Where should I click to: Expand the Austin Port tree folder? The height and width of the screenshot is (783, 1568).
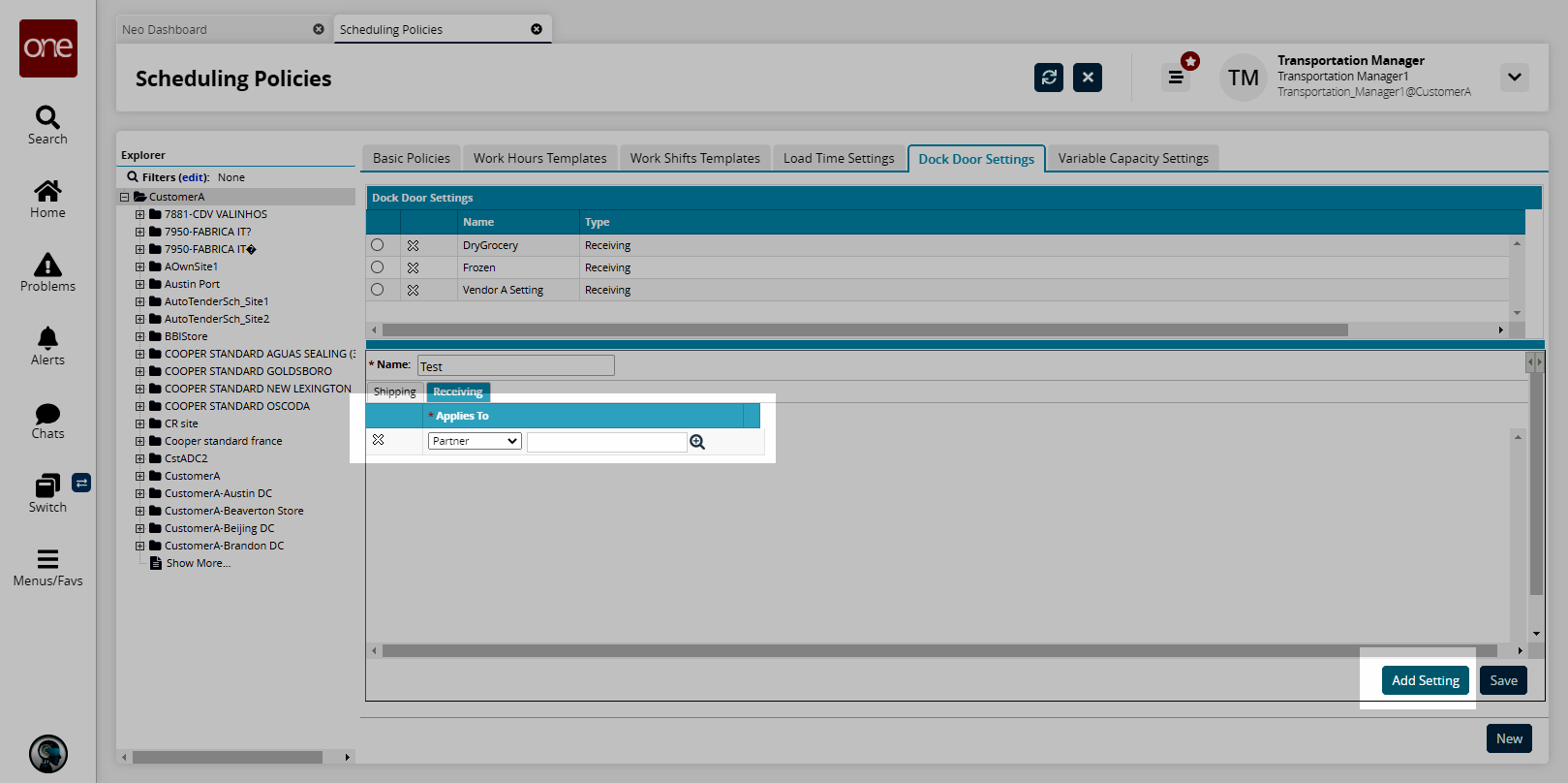click(140, 284)
